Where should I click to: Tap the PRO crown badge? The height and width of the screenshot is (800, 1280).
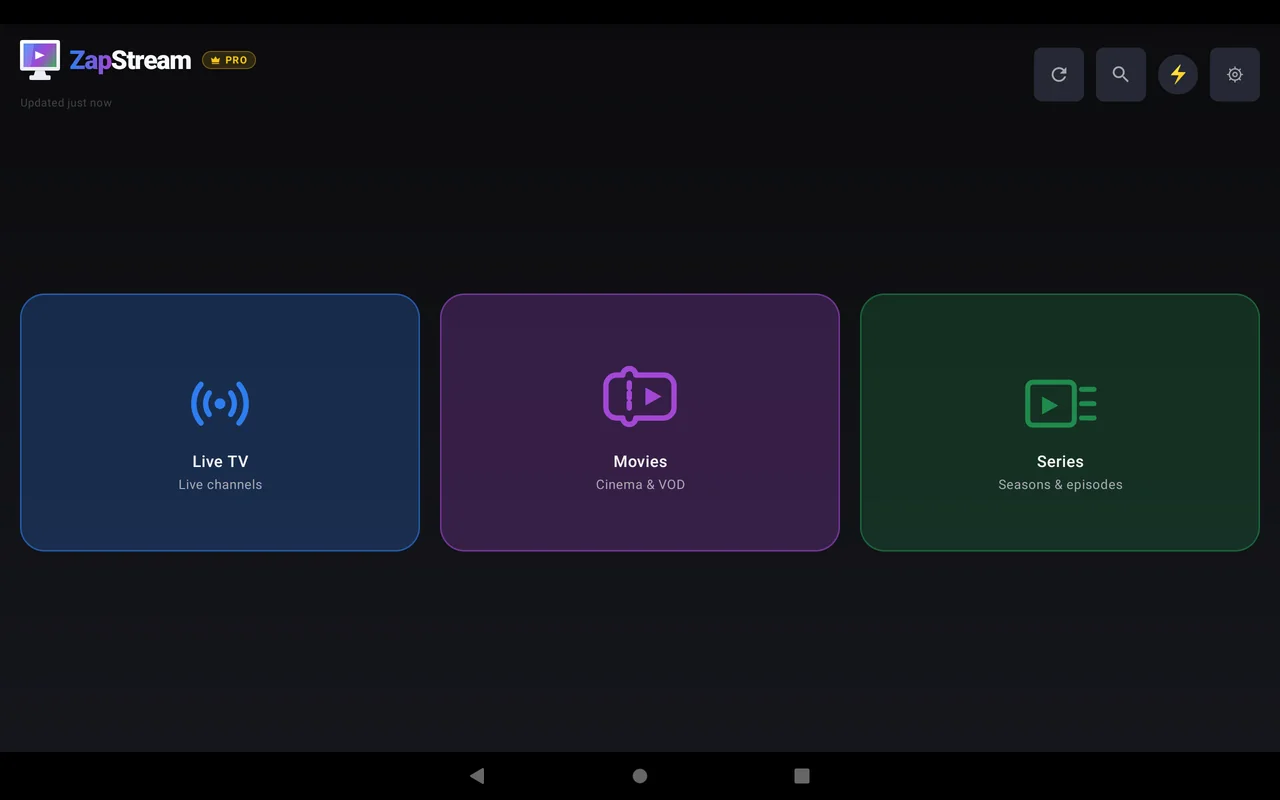[229, 60]
